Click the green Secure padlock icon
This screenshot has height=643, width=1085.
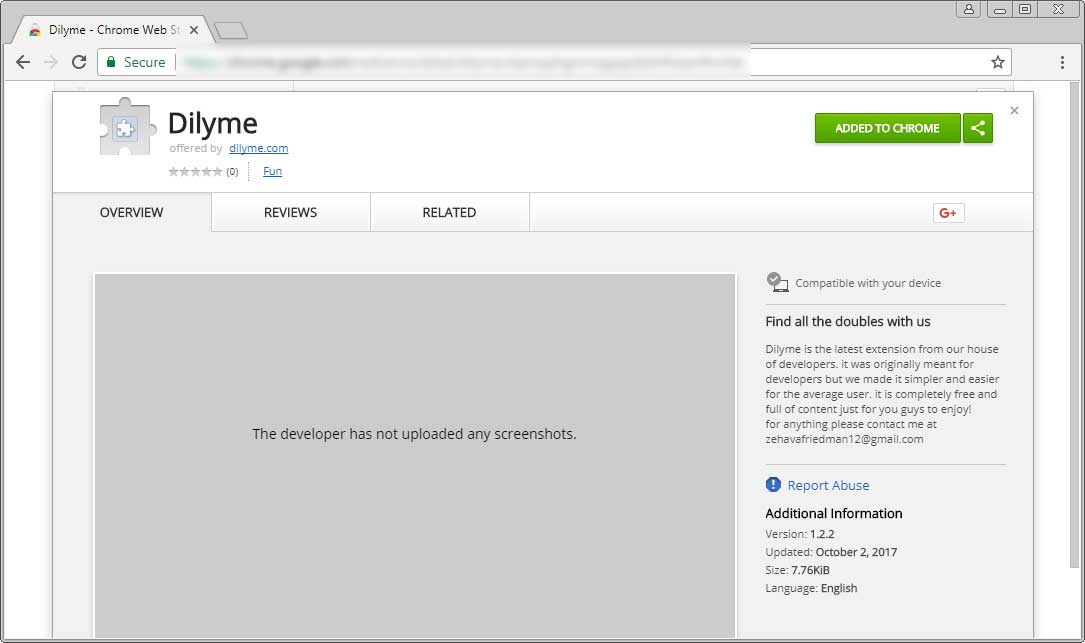[111, 62]
